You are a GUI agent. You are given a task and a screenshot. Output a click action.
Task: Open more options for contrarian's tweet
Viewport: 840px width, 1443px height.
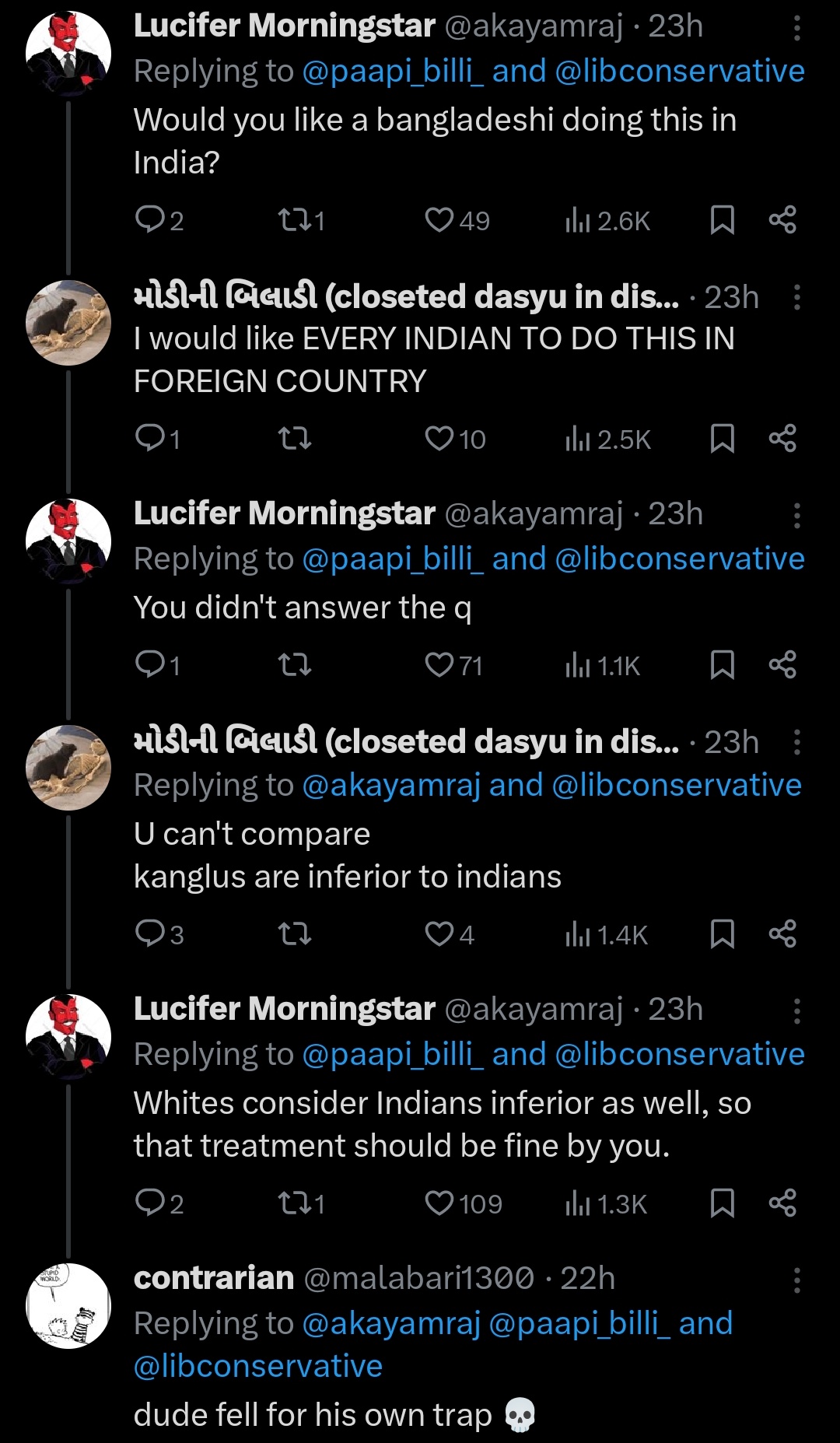tap(796, 1280)
